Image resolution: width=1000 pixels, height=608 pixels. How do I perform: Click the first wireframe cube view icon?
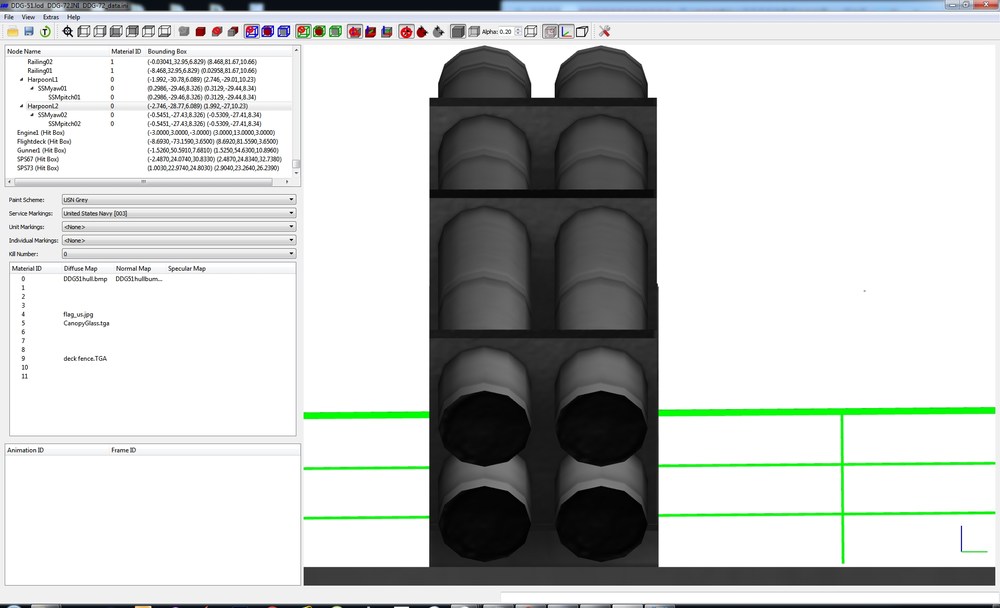coord(84,31)
